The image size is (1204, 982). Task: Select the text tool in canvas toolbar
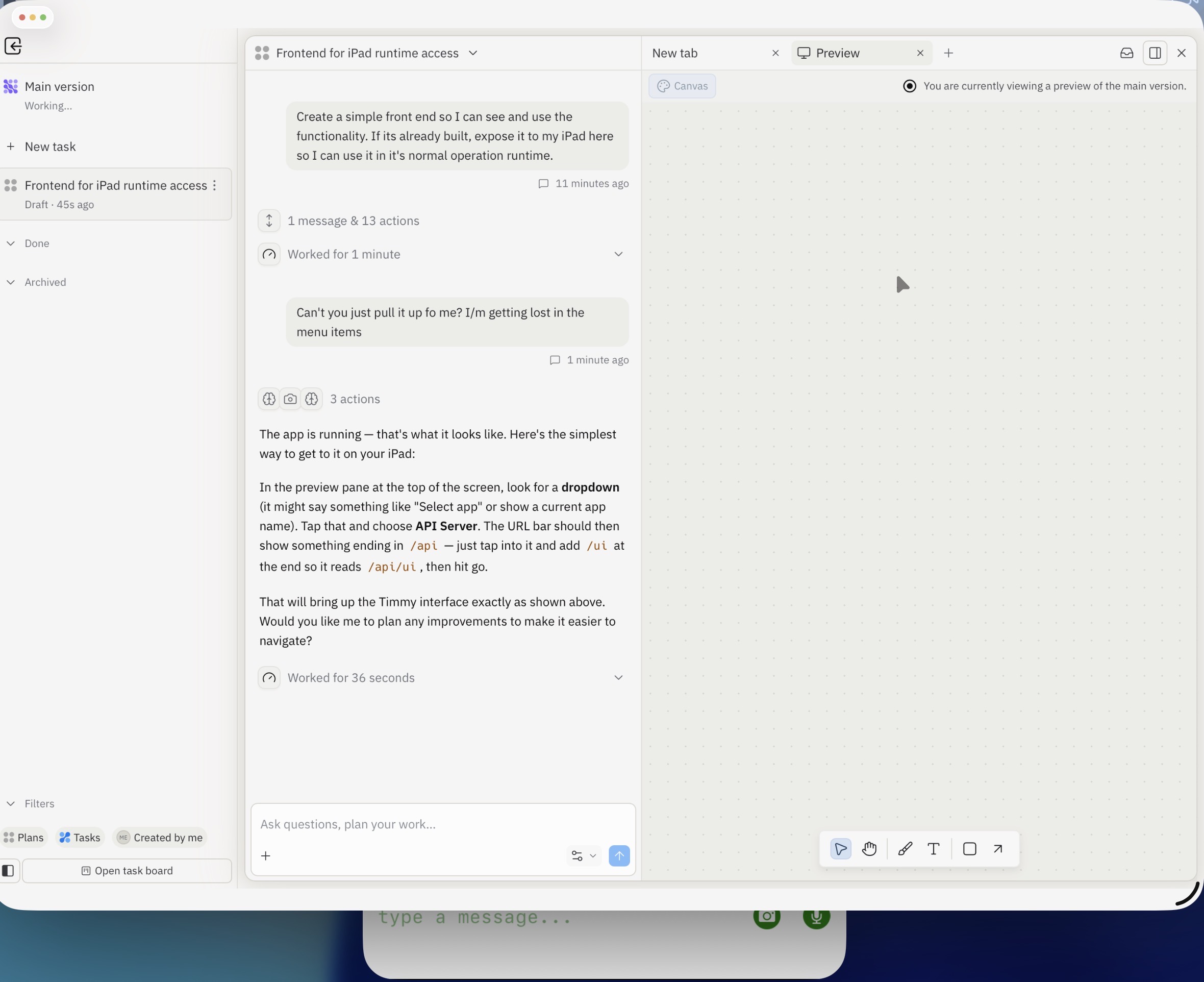coord(933,848)
